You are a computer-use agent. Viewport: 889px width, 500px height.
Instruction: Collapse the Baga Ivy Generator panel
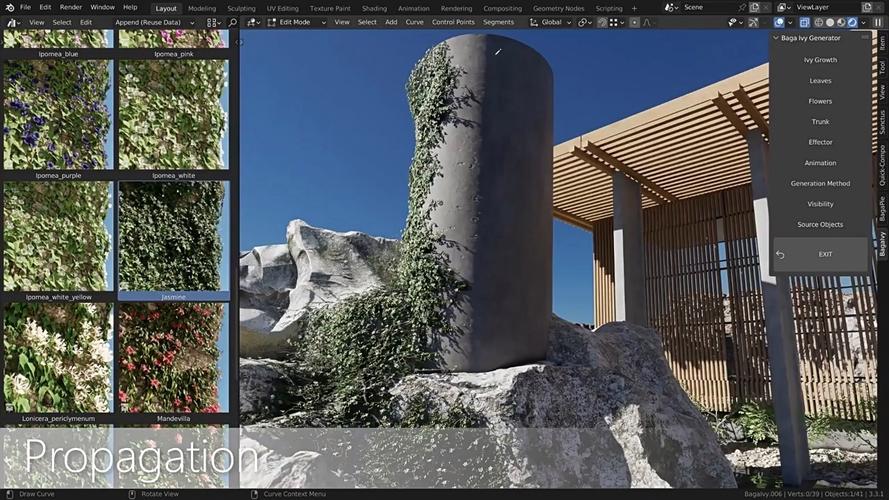[x=776, y=38]
